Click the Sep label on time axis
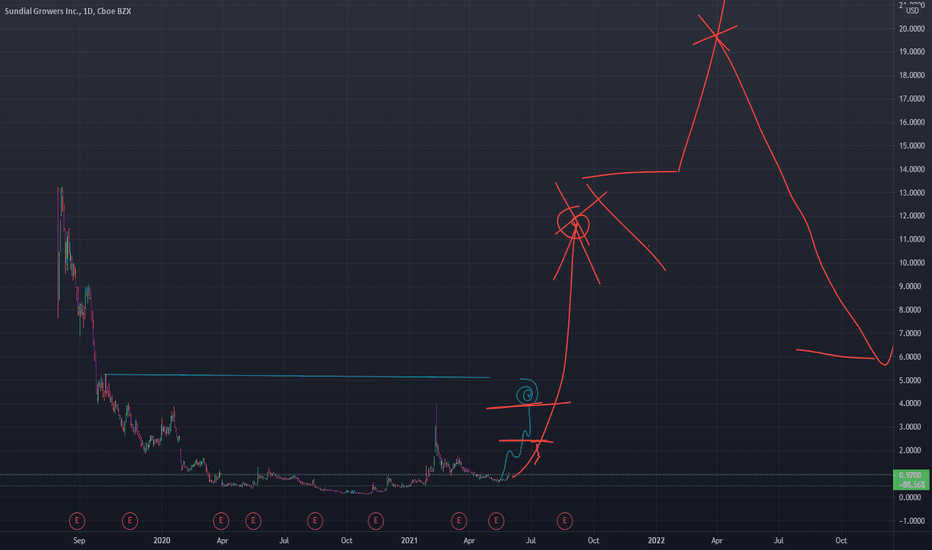This screenshot has height=550, width=932. point(79,540)
